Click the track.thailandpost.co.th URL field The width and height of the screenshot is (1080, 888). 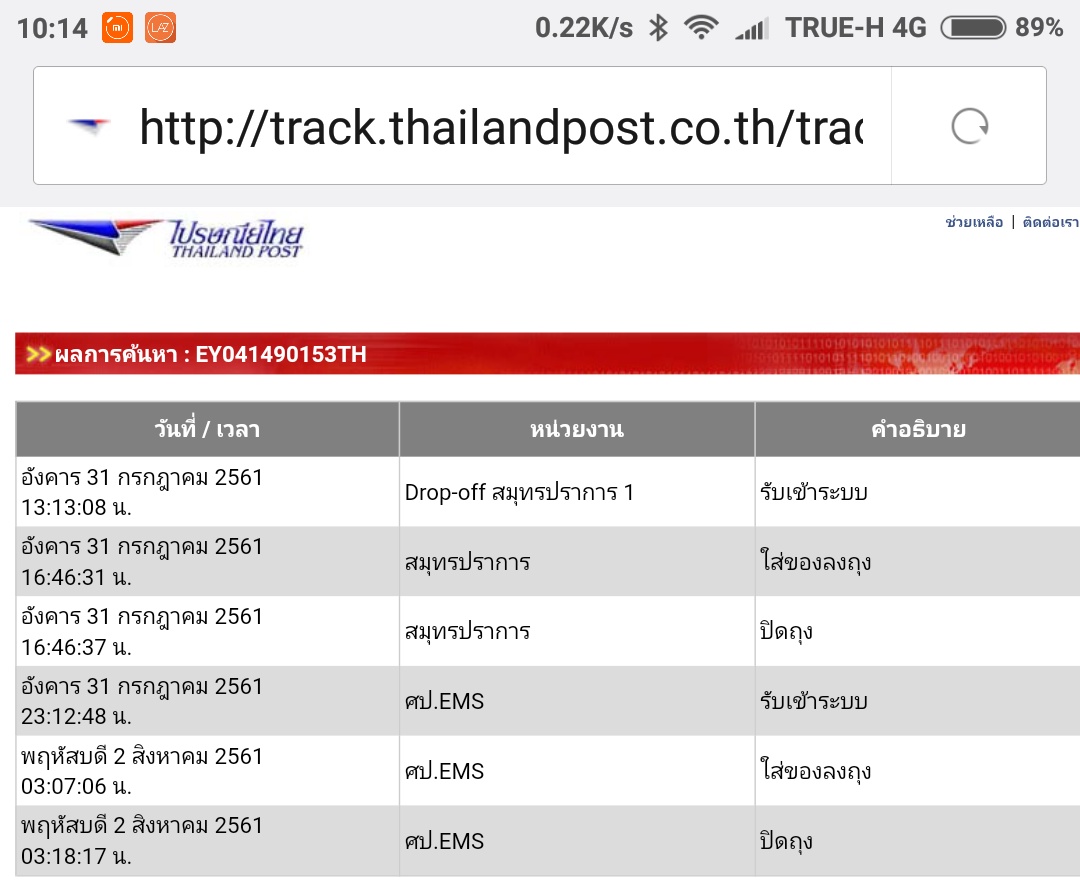500,127
